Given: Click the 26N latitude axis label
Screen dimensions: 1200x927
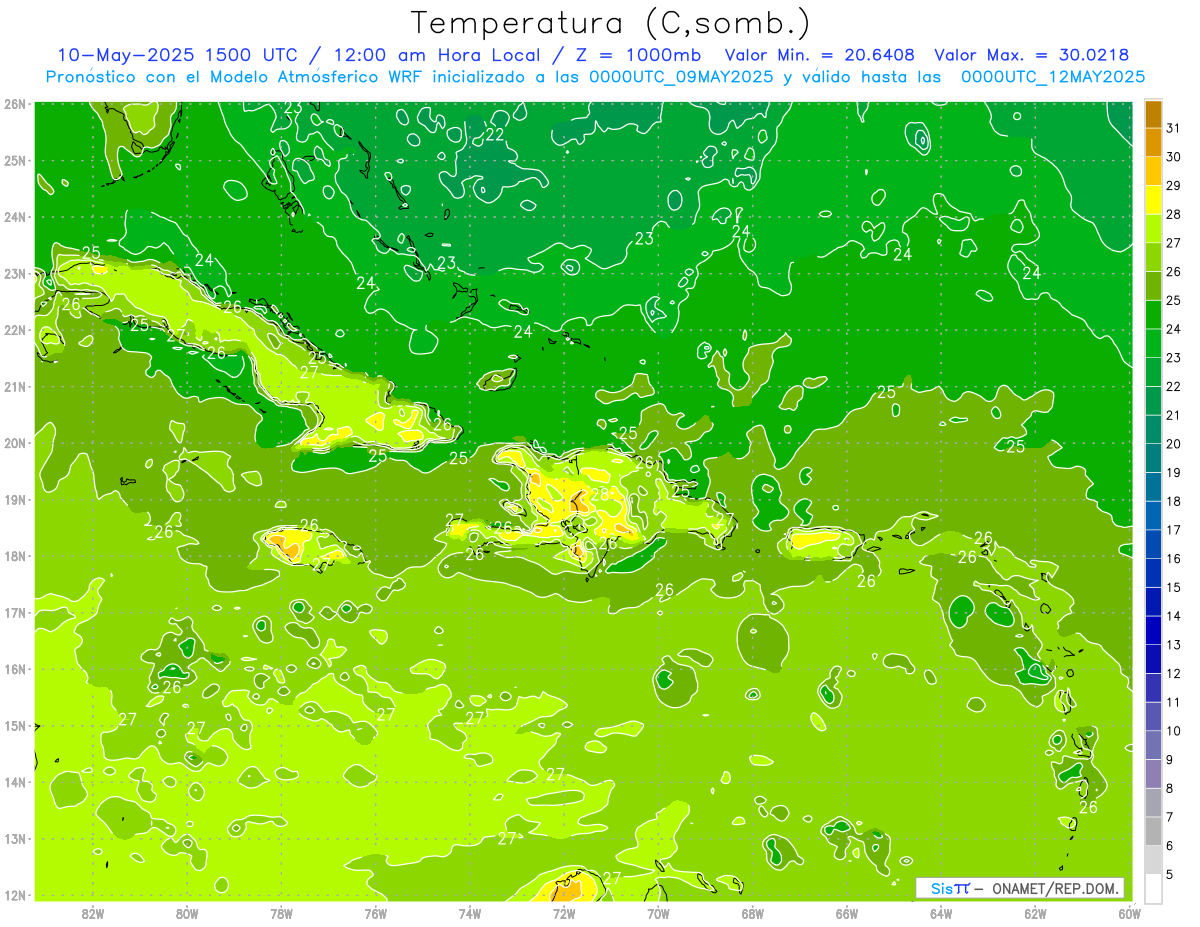Looking at the screenshot, I should tap(16, 104).
